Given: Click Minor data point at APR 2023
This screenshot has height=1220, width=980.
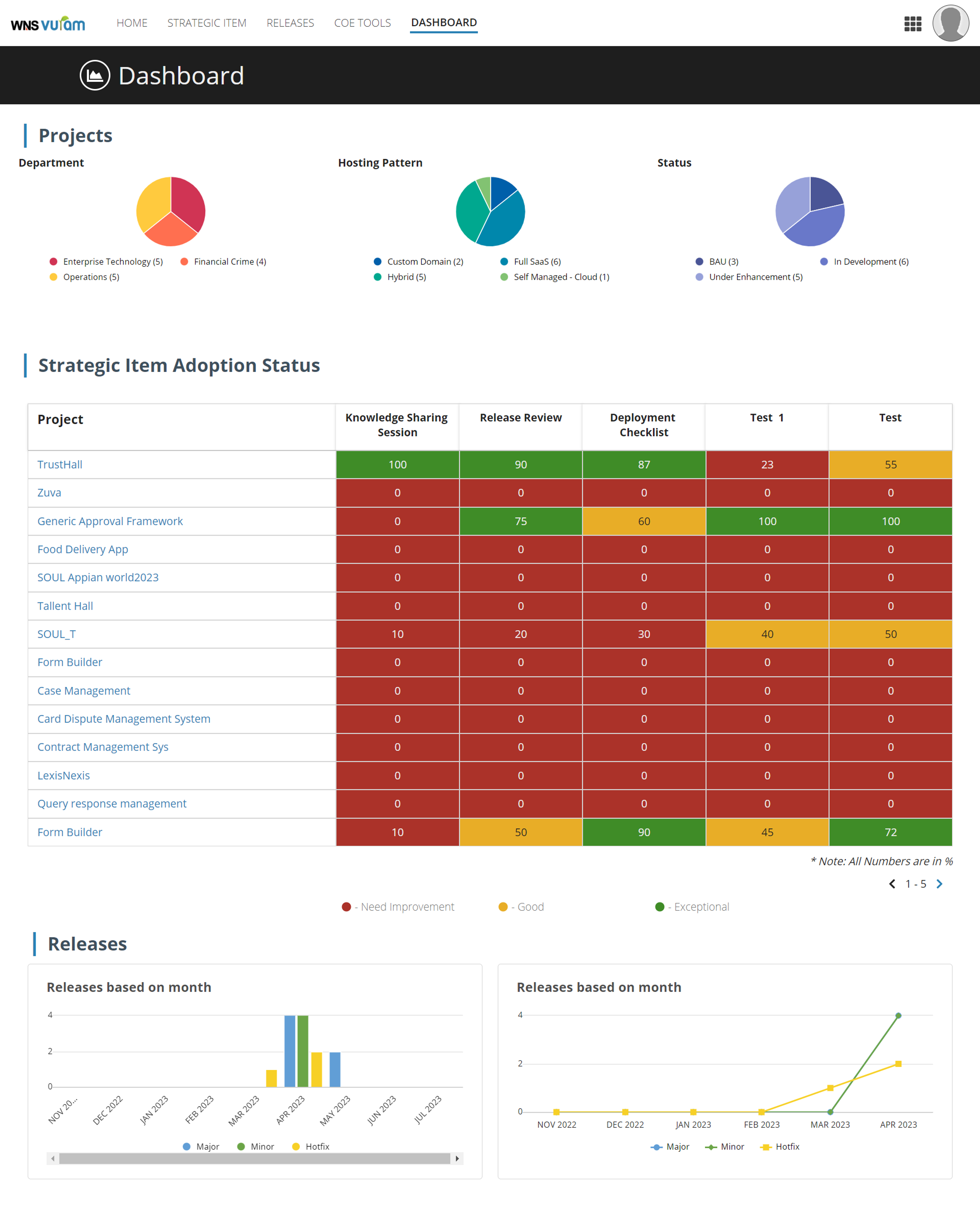Looking at the screenshot, I should (899, 1016).
